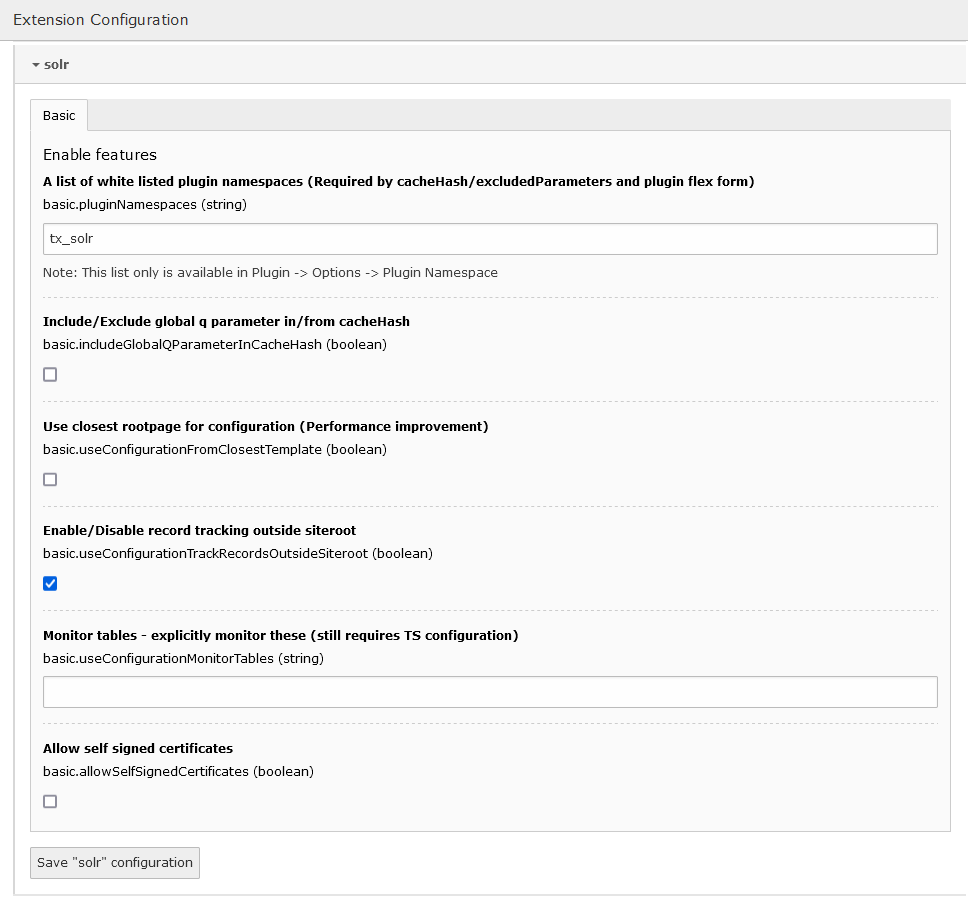Focus the empty Monitor tables input field
The height and width of the screenshot is (897, 968).
490,692
